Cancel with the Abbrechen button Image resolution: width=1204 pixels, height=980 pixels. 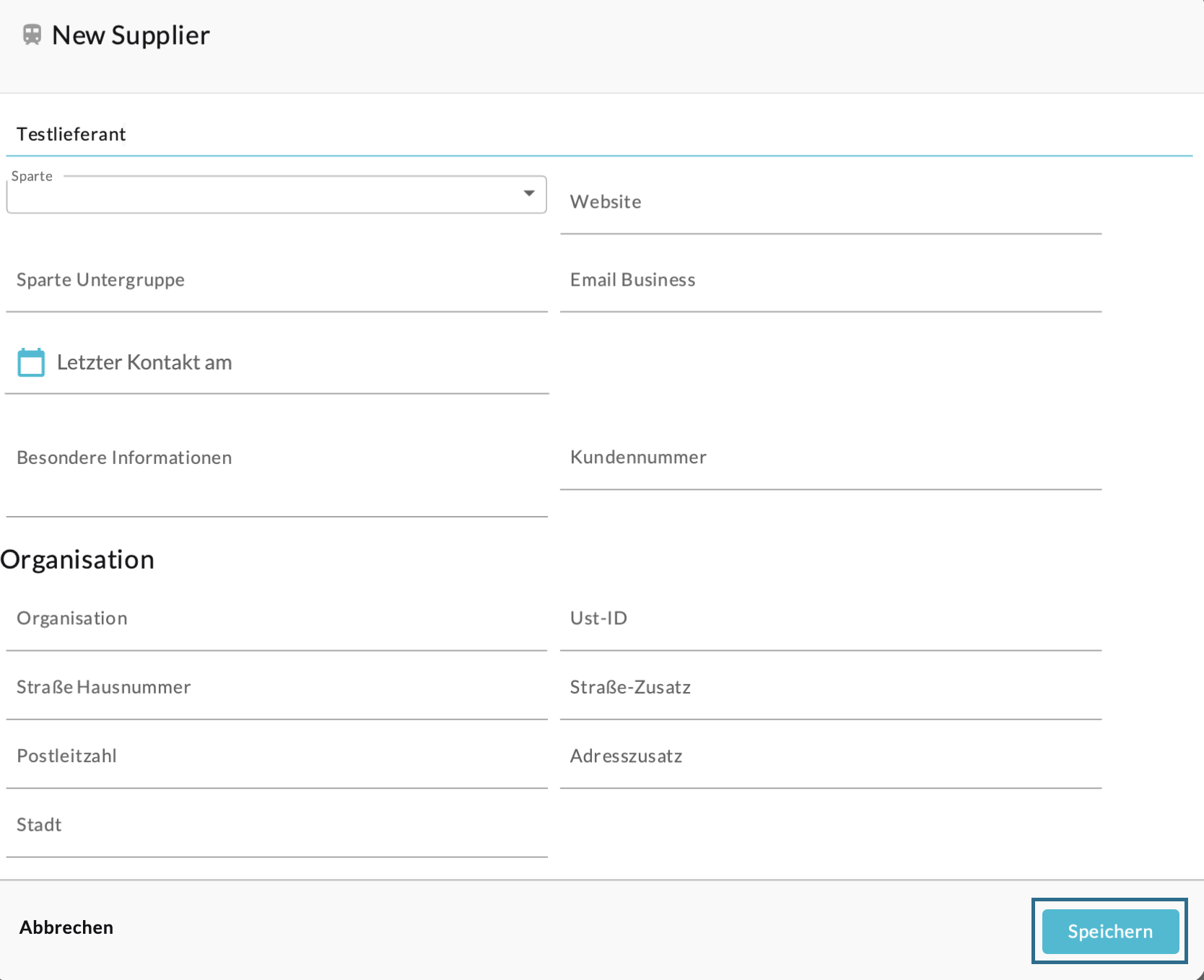(x=66, y=927)
